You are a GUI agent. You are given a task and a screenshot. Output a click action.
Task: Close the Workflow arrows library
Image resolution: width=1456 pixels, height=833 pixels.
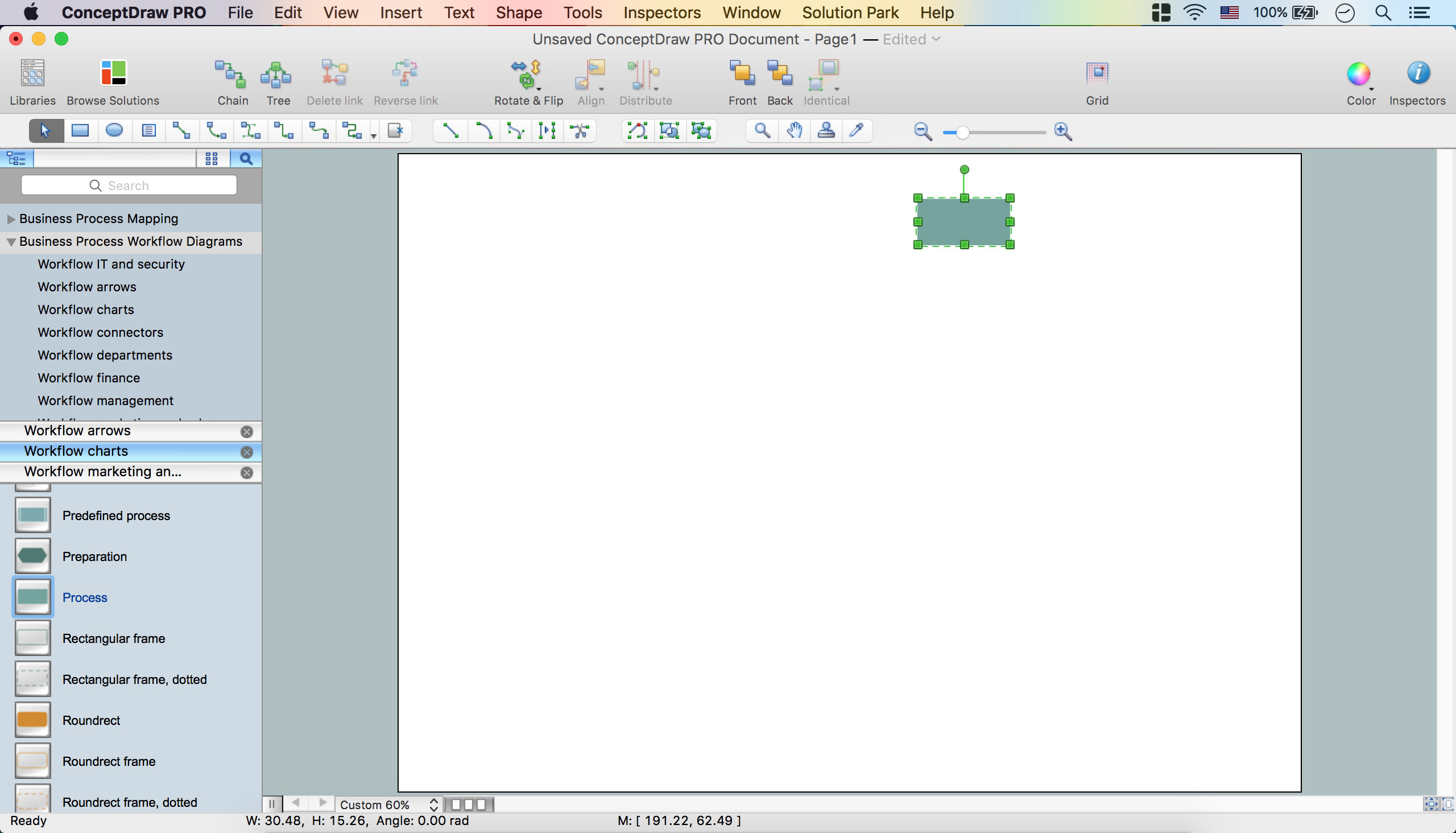[246, 431]
